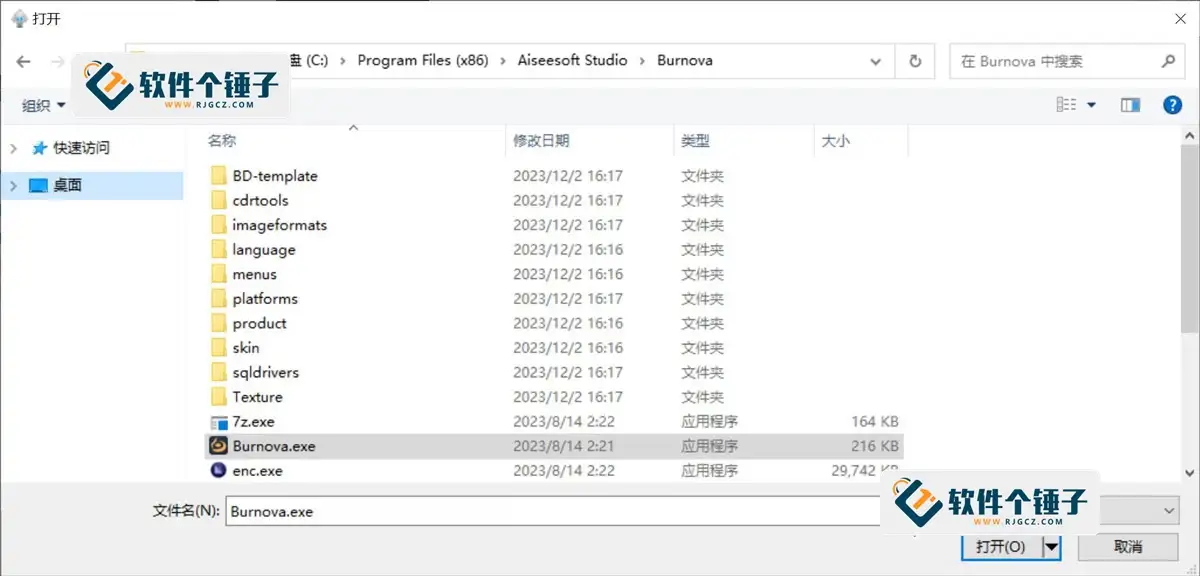The width and height of the screenshot is (1200, 576).
Task: Click the cdrtools folder name
Action: coord(260,200)
